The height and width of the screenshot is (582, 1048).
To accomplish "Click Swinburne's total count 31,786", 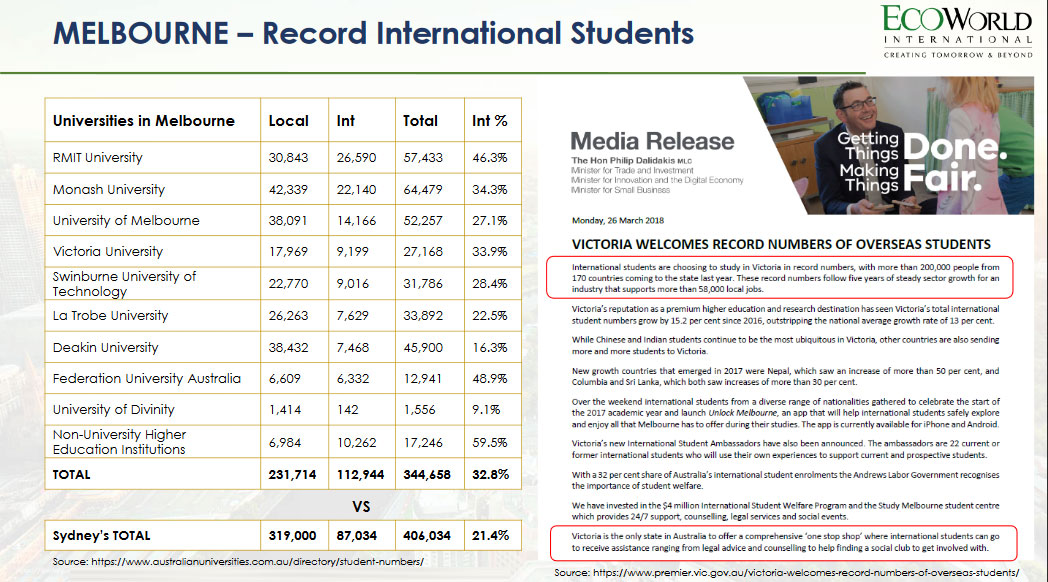I will coord(423,284).
